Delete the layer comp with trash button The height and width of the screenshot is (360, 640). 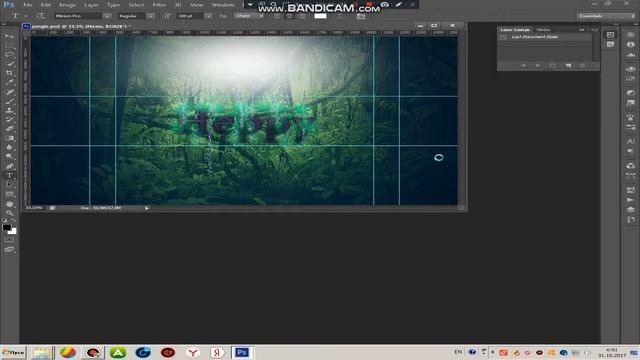(582, 65)
